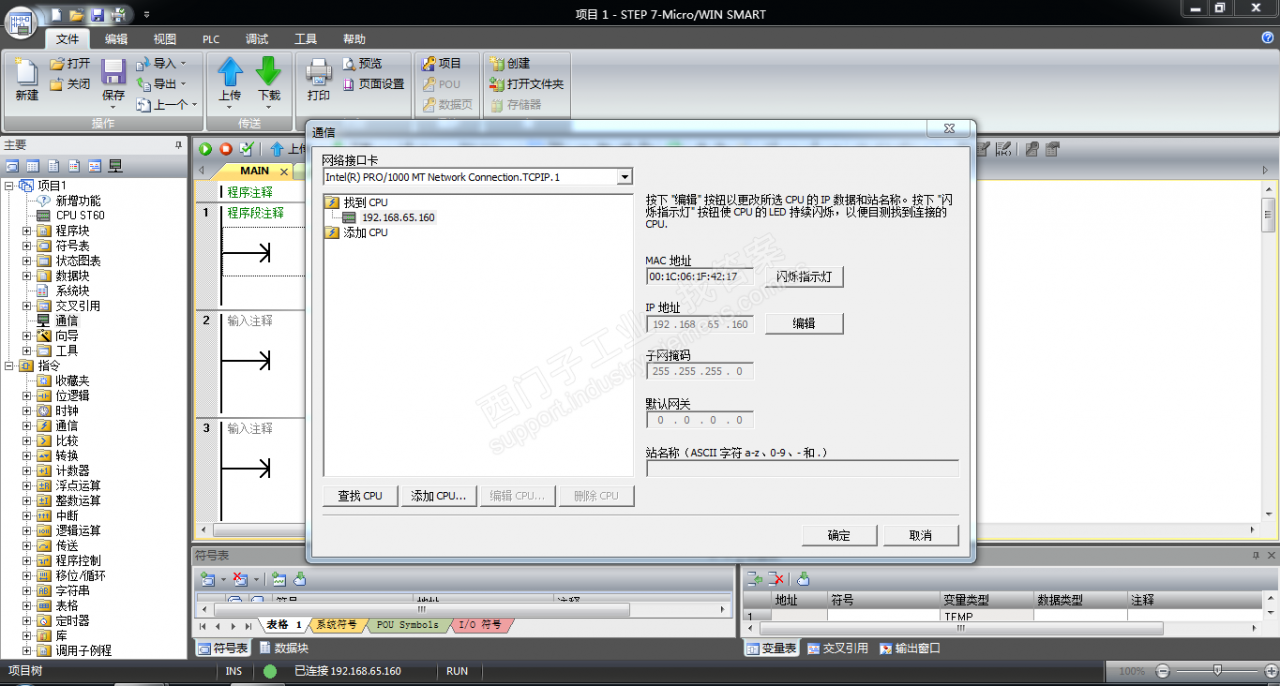Image resolution: width=1280 pixels, height=686 pixels.
Task: Open the 工具 ribbon tab
Action: (306, 39)
